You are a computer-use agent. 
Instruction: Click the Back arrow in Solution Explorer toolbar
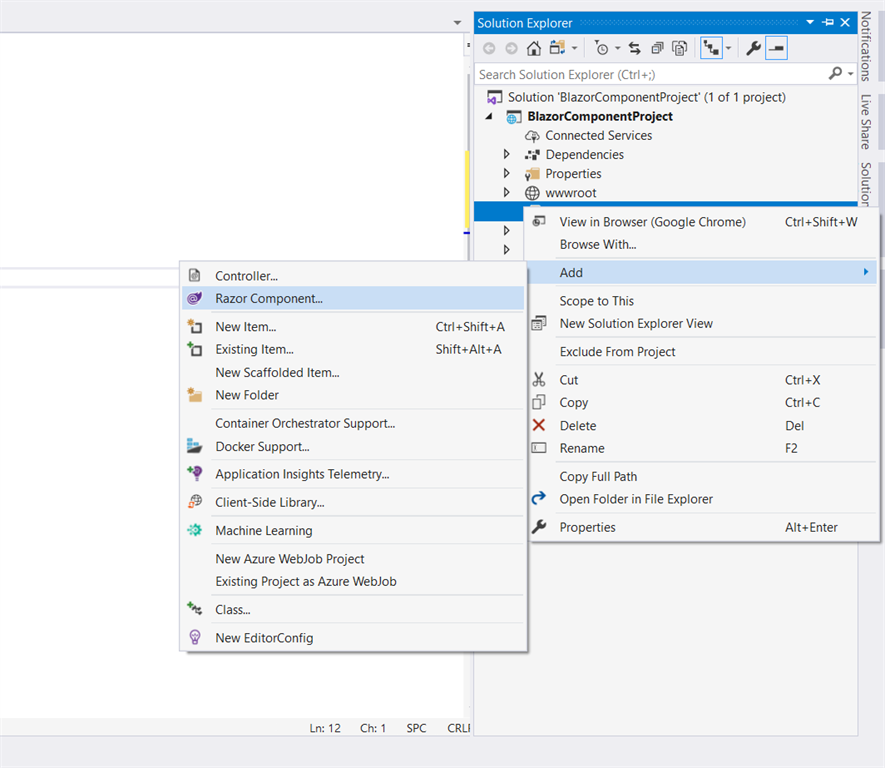(489, 49)
